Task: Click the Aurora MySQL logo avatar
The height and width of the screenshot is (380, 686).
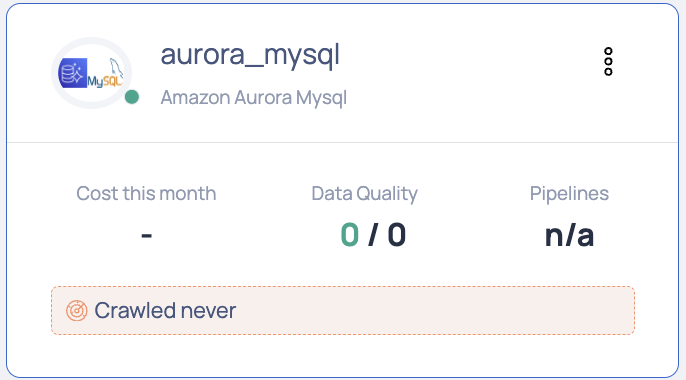Action: (91, 73)
